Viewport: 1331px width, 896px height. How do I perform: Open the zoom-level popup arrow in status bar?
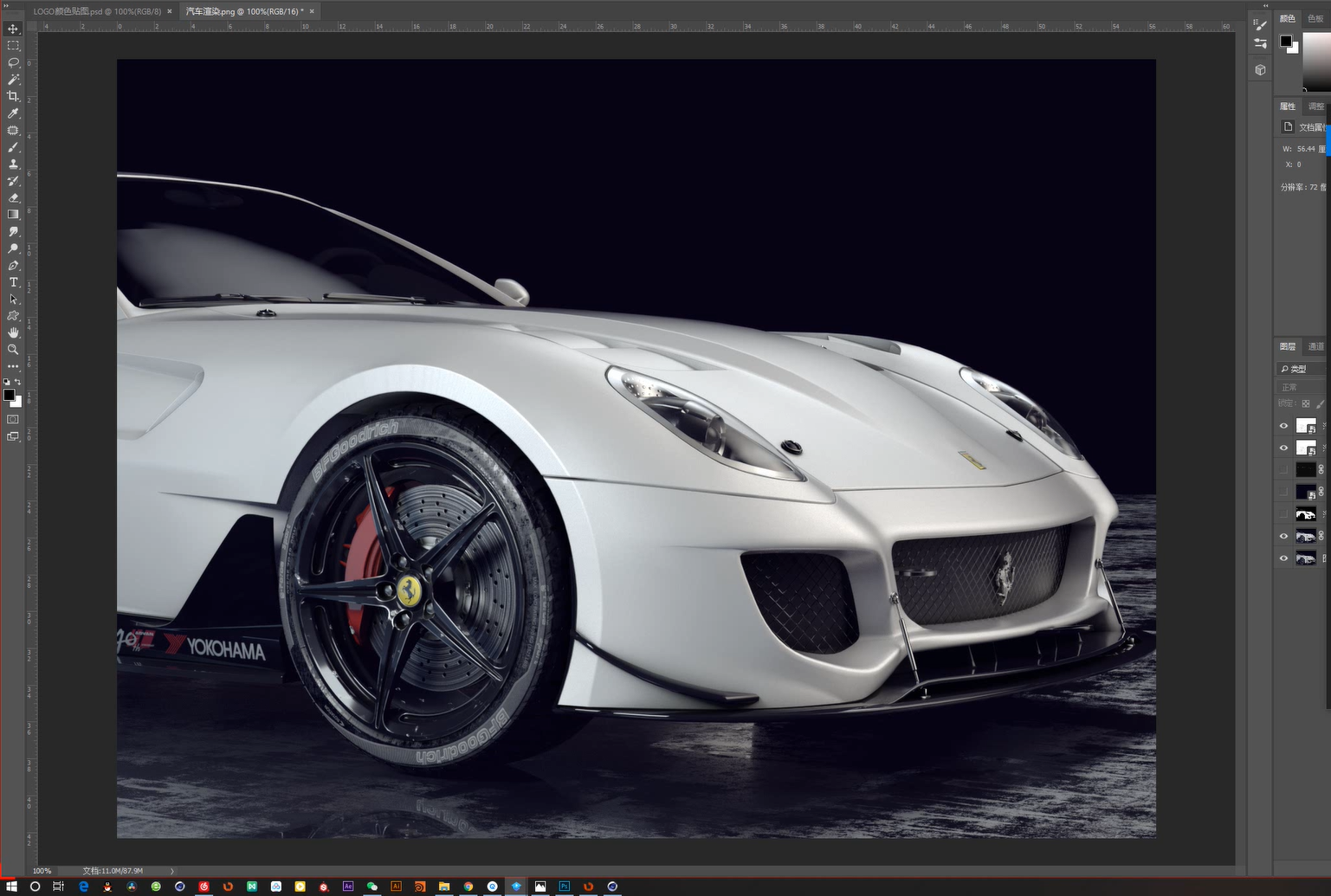pyautogui.click(x=171, y=871)
